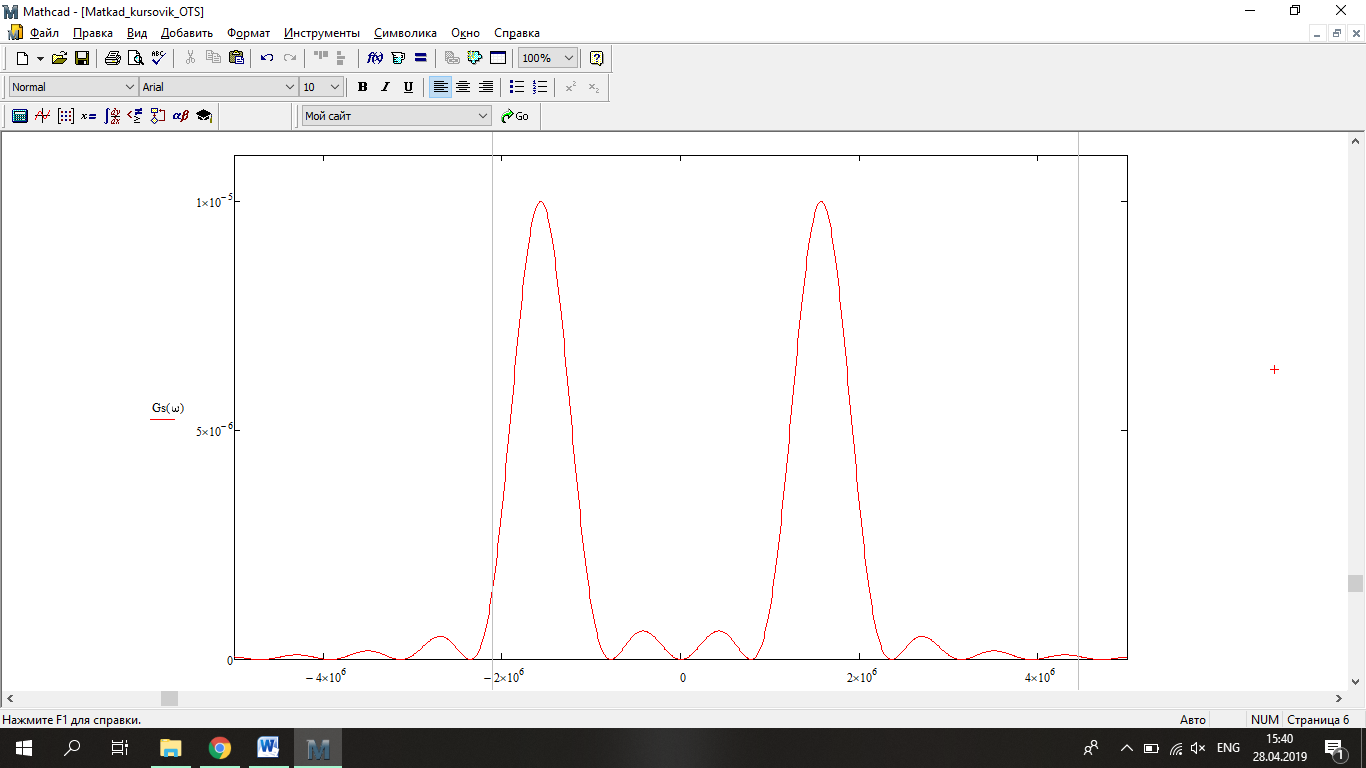Toggle bold text formatting
The image size is (1366, 768).
362,87
